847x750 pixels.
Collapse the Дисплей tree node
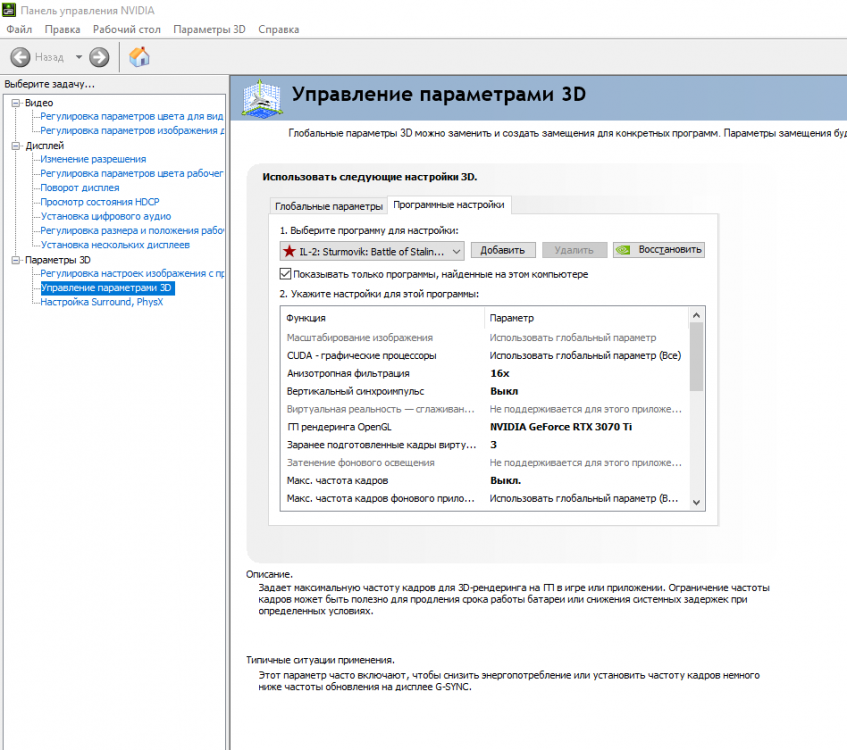click(16, 146)
